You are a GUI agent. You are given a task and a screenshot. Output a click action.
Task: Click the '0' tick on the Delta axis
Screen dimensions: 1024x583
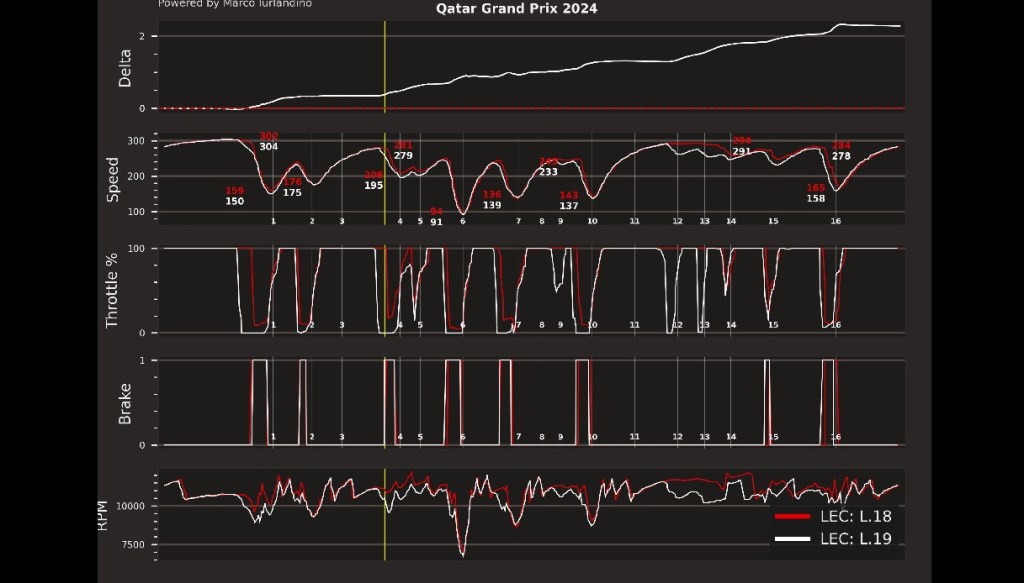coord(142,108)
